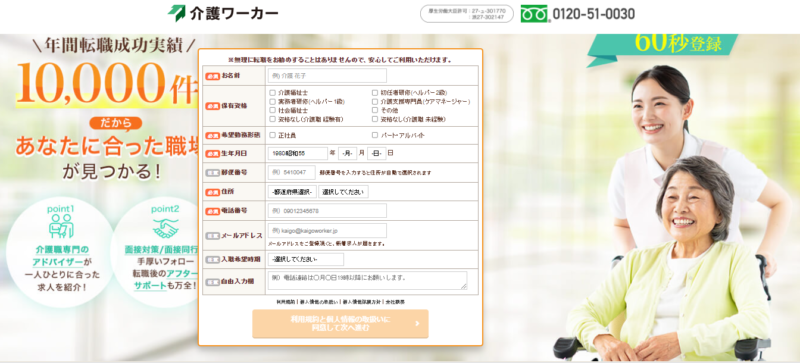This screenshot has width=800, height=363.
Task: Open the birth month dropdown
Action: tap(347, 153)
